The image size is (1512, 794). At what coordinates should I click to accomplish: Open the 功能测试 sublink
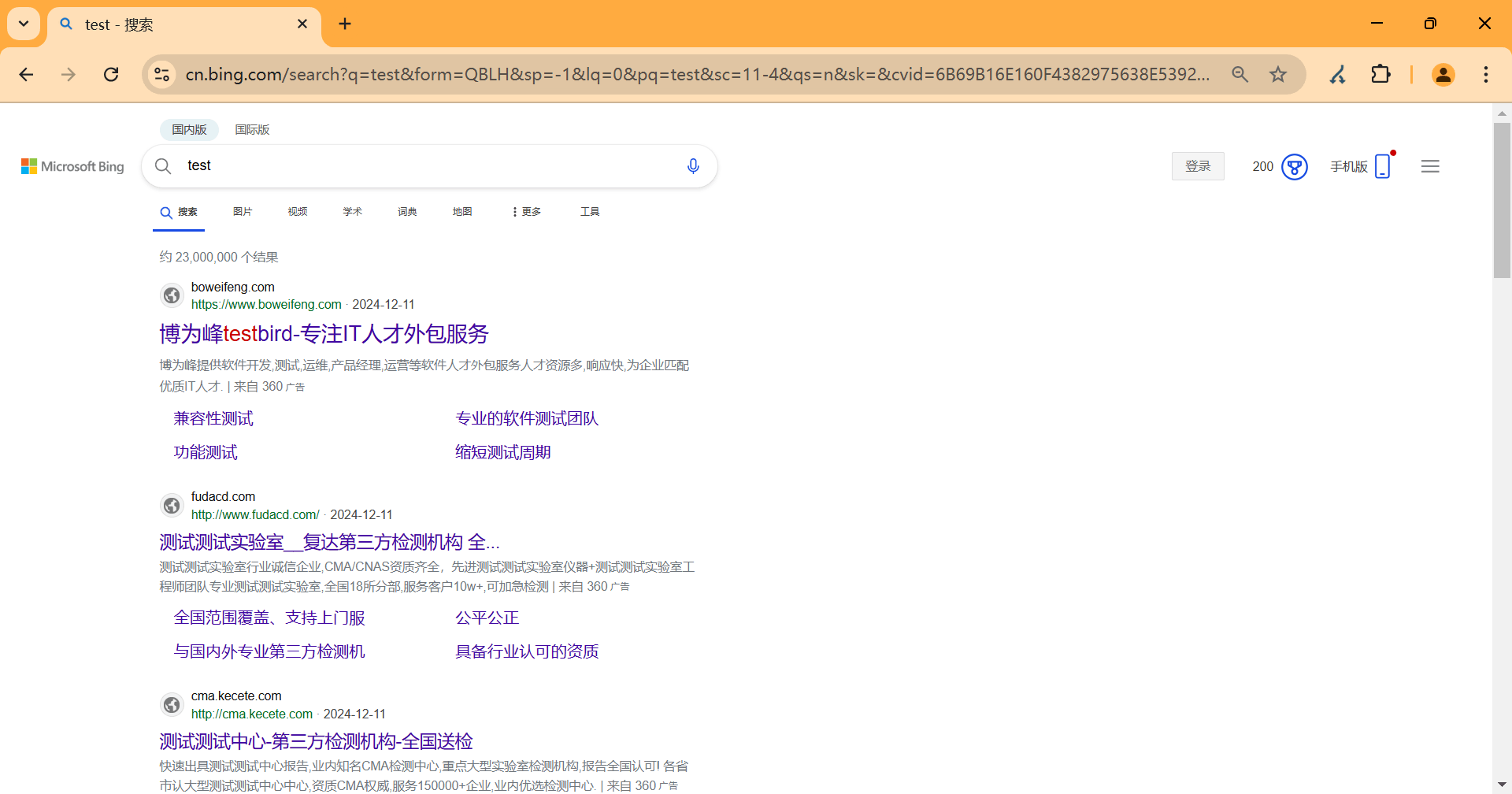pos(206,452)
